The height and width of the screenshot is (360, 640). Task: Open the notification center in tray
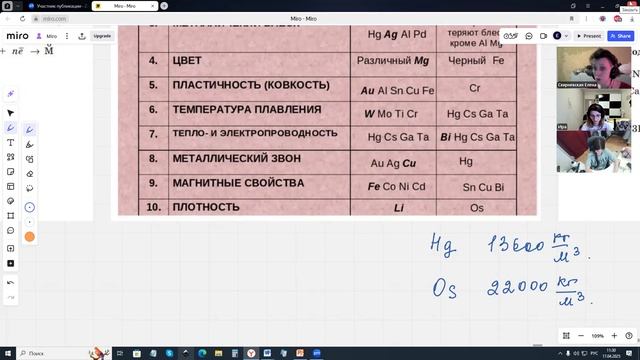629,353
